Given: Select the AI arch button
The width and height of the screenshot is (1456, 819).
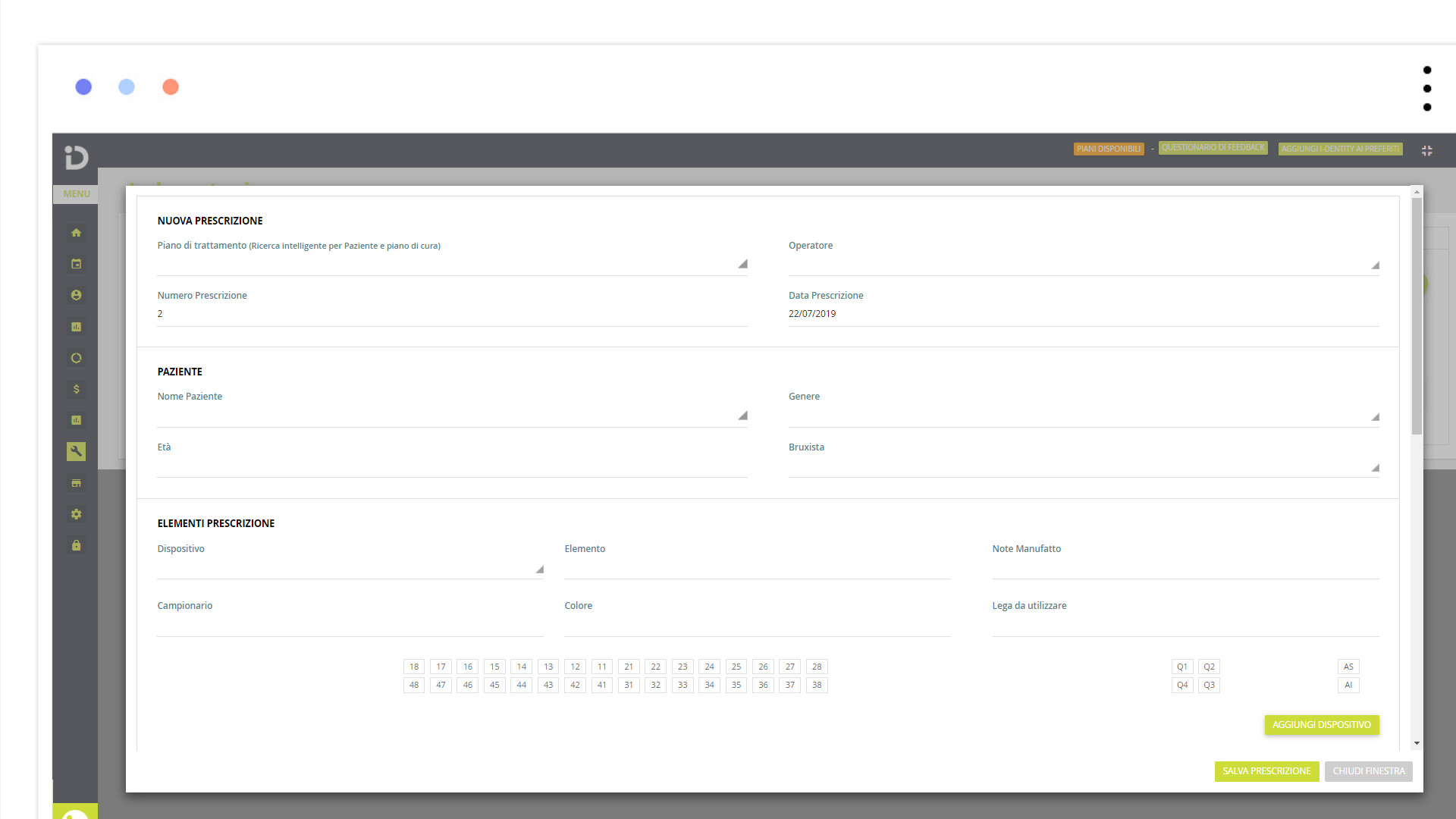Looking at the screenshot, I should [1348, 686].
